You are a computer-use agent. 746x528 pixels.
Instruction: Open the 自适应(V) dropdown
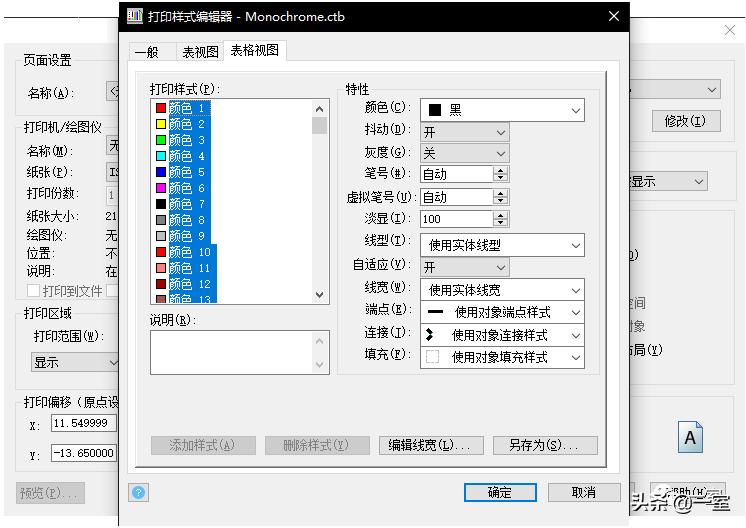465,267
